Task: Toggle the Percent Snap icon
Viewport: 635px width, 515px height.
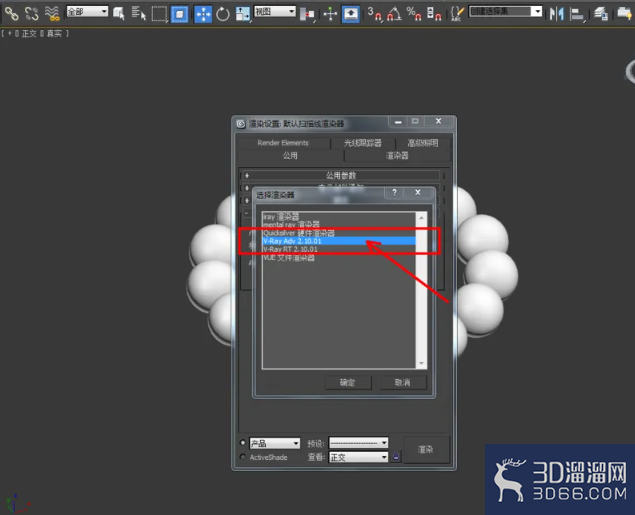Action: (414, 14)
